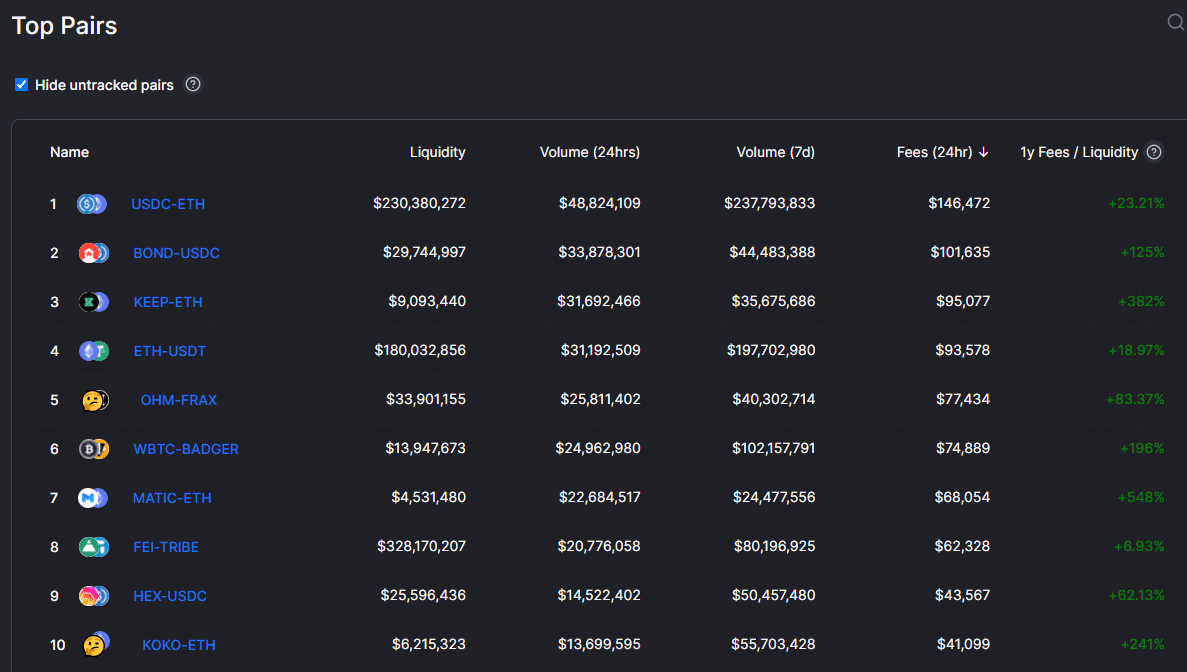
Task: Click the search magnifier icon
Action: 1176,22
